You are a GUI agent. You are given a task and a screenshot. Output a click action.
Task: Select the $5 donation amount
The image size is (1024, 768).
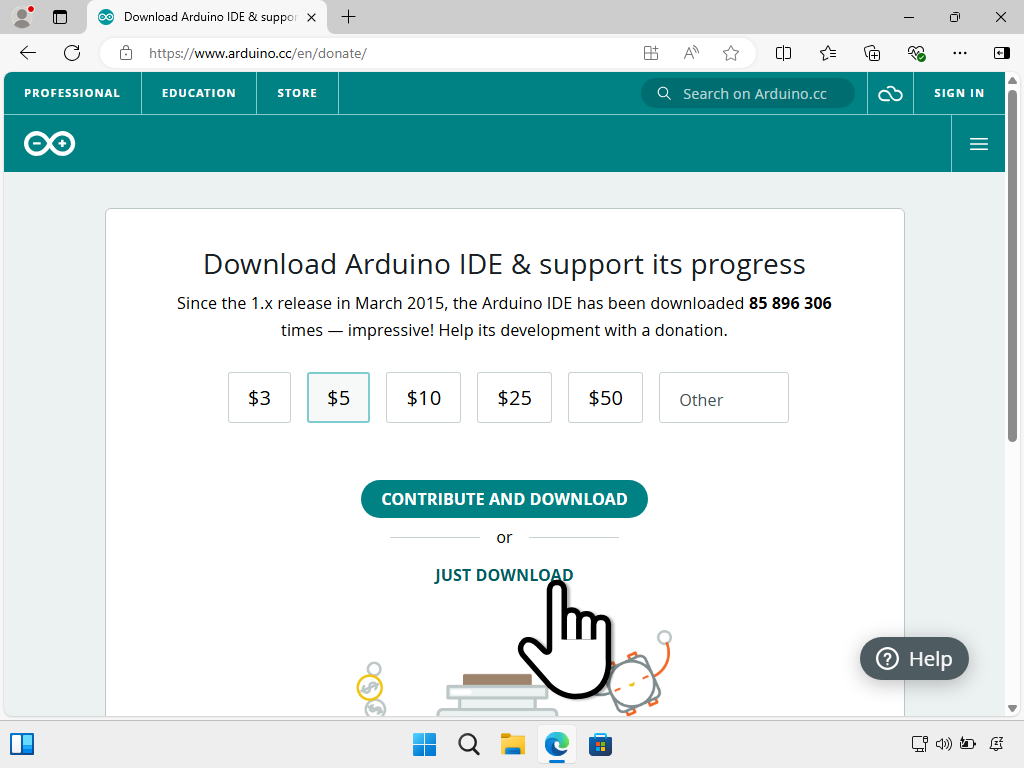tap(338, 398)
